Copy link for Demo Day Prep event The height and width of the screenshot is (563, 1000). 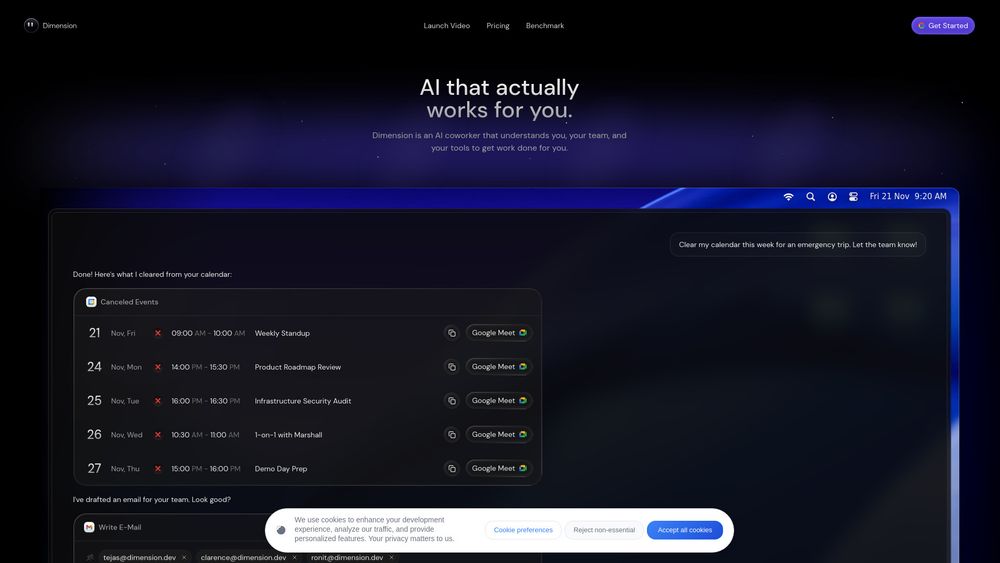(x=452, y=468)
